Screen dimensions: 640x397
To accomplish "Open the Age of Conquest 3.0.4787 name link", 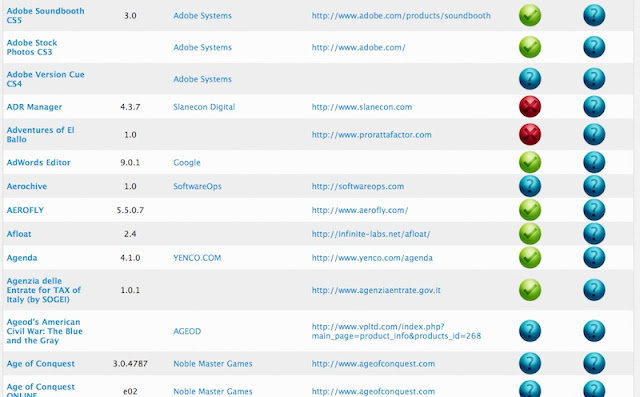I will 40,364.
